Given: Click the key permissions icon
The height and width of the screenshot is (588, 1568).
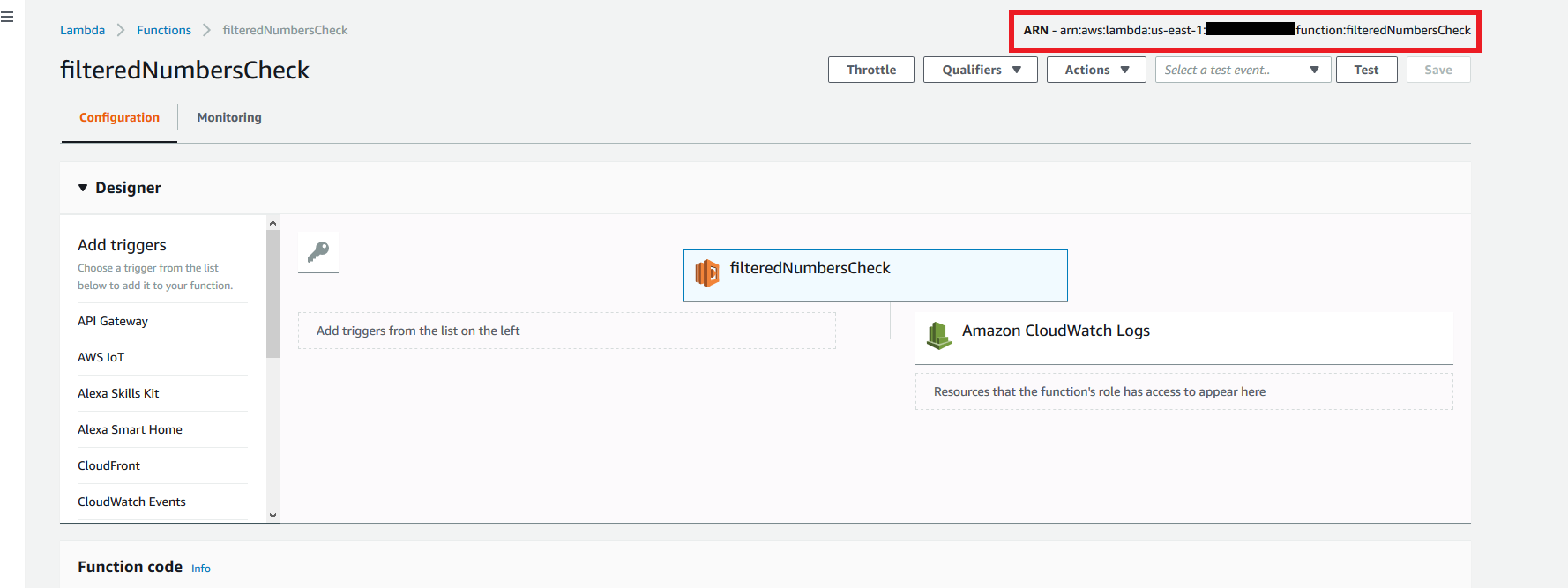Looking at the screenshot, I should (318, 252).
